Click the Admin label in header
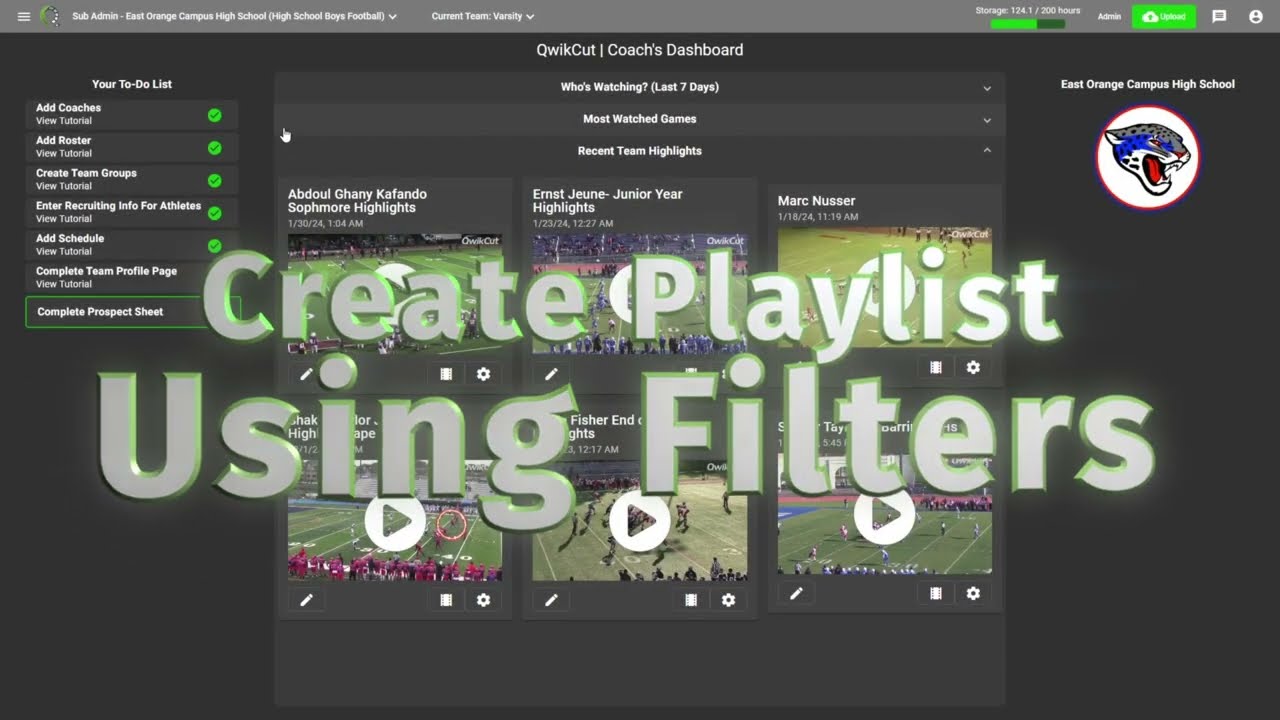Viewport: 1280px width, 720px height. point(1109,17)
